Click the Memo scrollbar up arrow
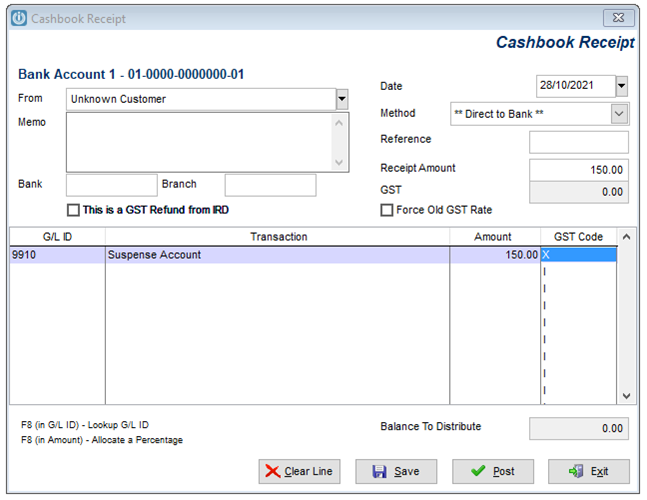 [339, 123]
